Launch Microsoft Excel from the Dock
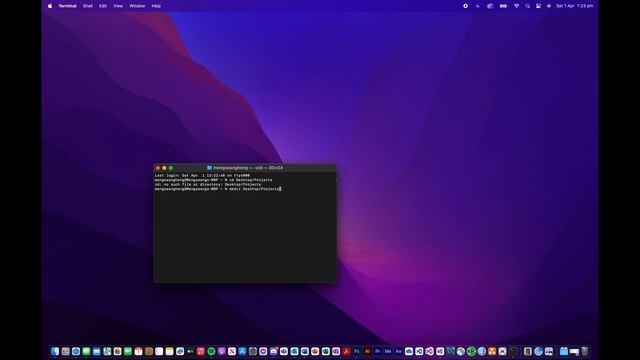Viewport: 640px width, 360px height. [x=326, y=351]
